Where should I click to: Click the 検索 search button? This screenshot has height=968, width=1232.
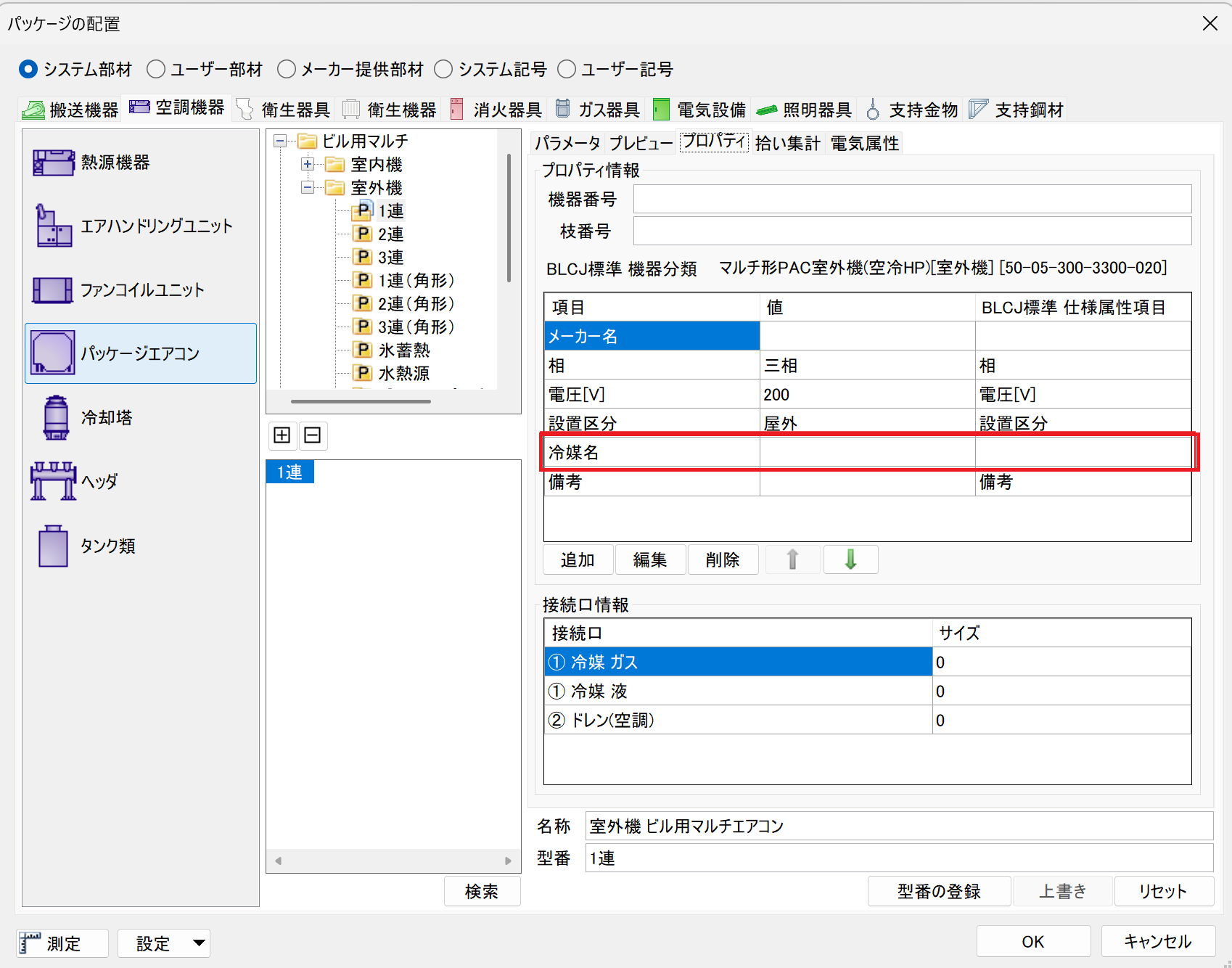pyautogui.click(x=482, y=891)
